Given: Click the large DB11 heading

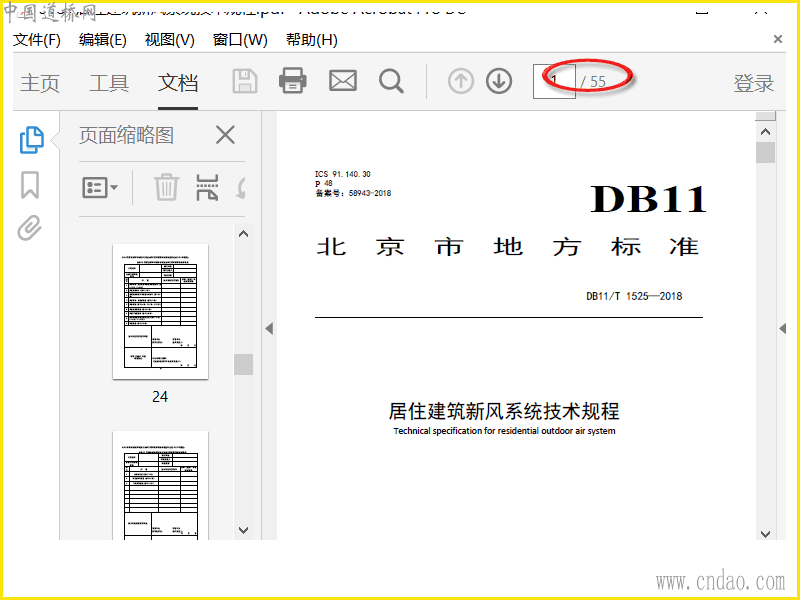Looking at the screenshot, I should (x=648, y=198).
